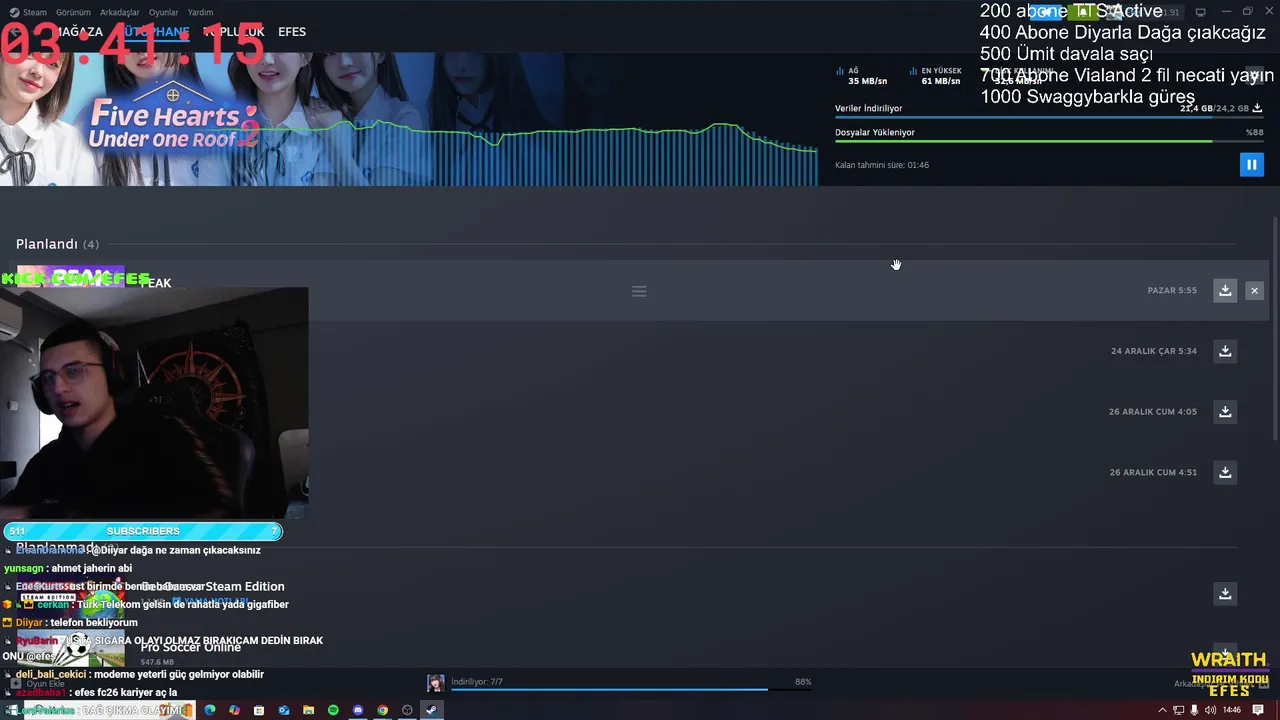Go to the EFES profile tab
The image size is (1280, 720).
pos(292,32)
